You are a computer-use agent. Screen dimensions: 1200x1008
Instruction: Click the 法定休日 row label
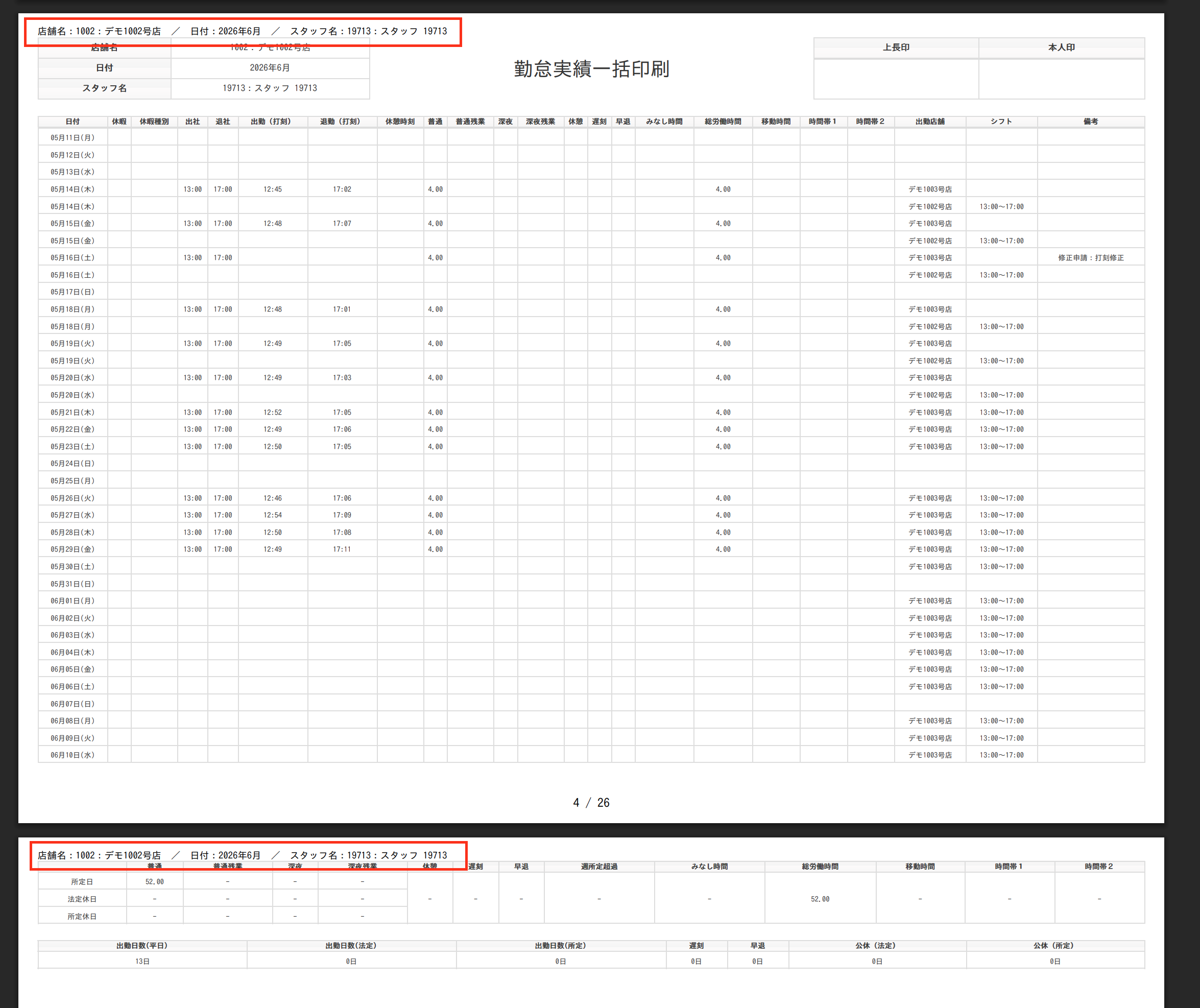coord(82,899)
